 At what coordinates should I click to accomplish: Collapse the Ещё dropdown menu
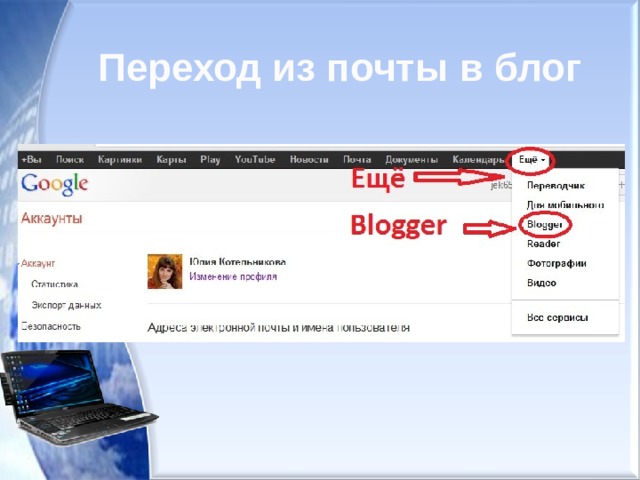pyautogui.click(x=532, y=160)
